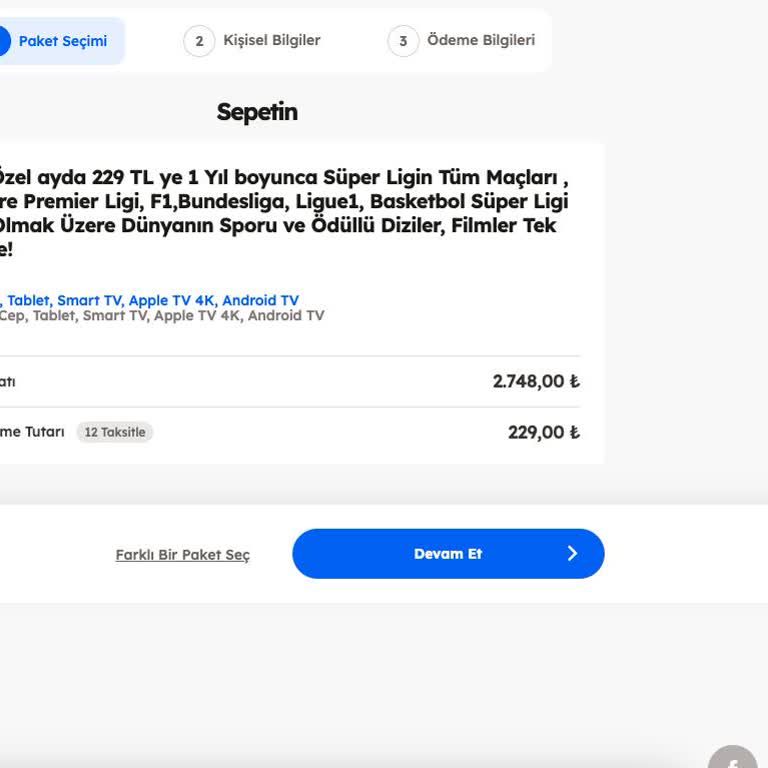Click the gray device list text

click(x=160, y=315)
